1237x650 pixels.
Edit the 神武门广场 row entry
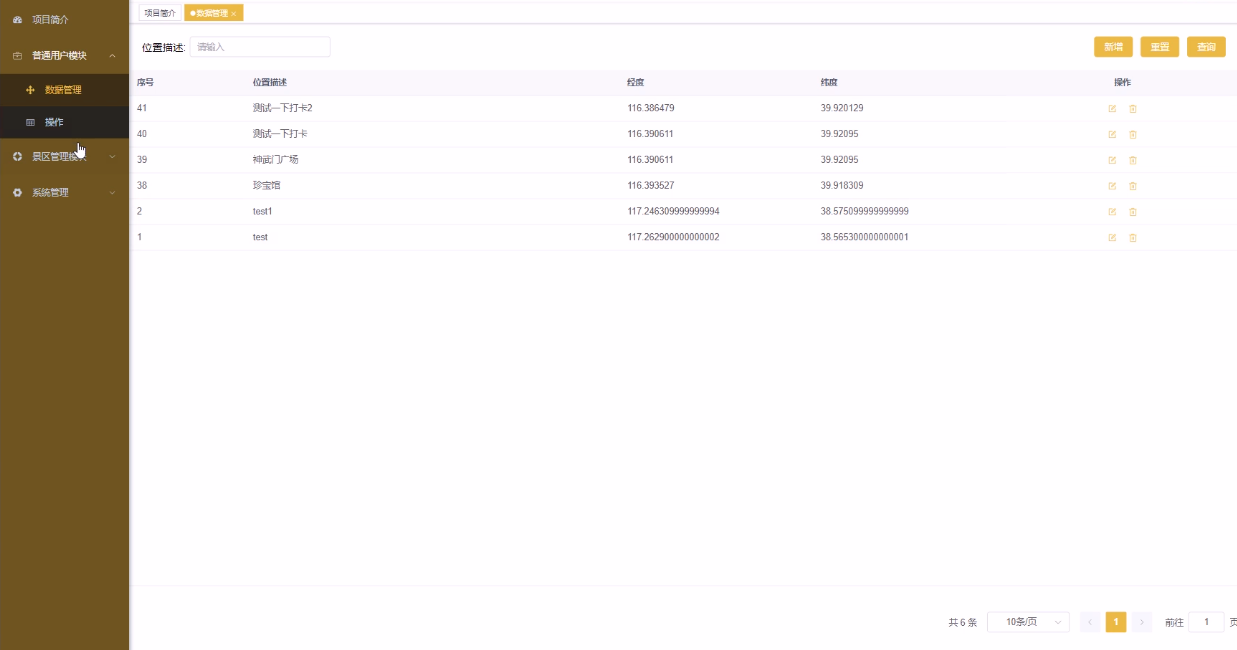[x=1112, y=160]
